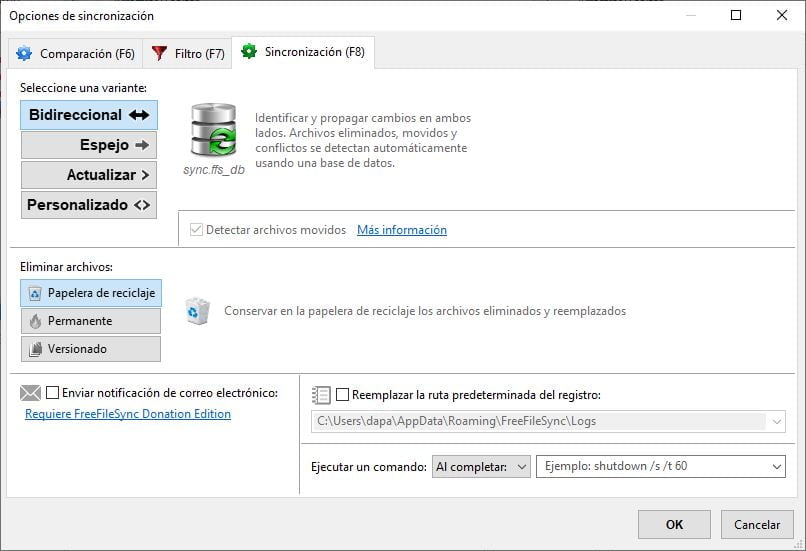Switch to the Comparación (F6) tab
Screen dimensions: 806x551
point(76,53)
